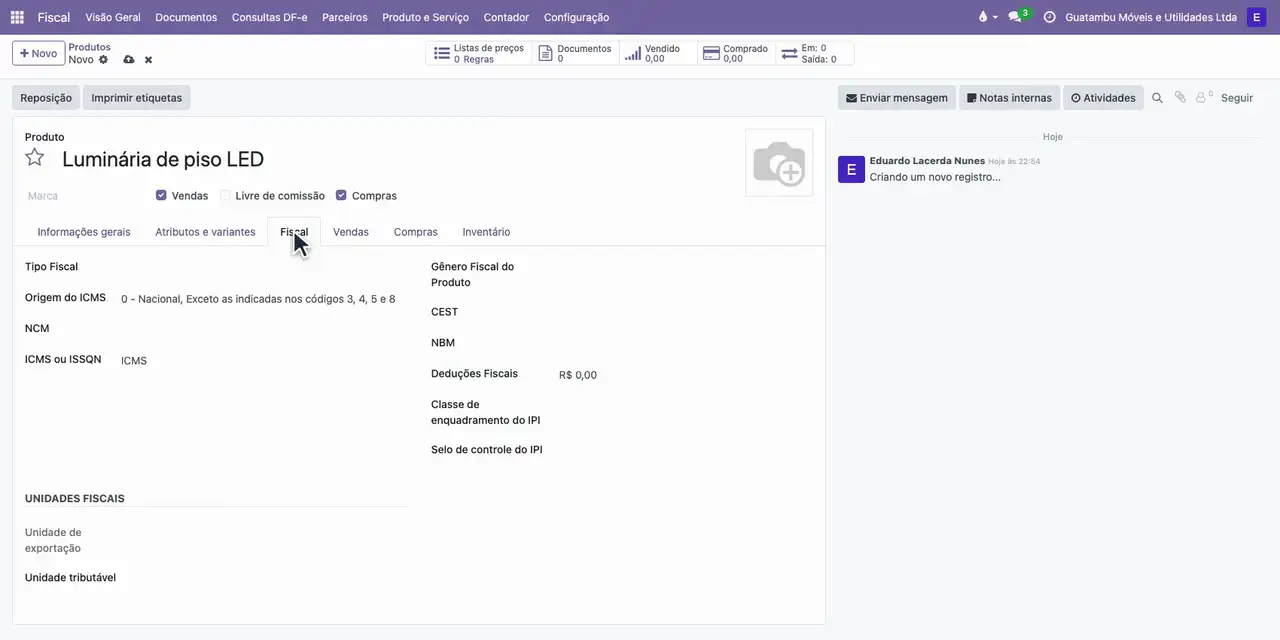Screen dimensions: 1280x640
Task: Open the Vendido stat button
Action: point(658,53)
